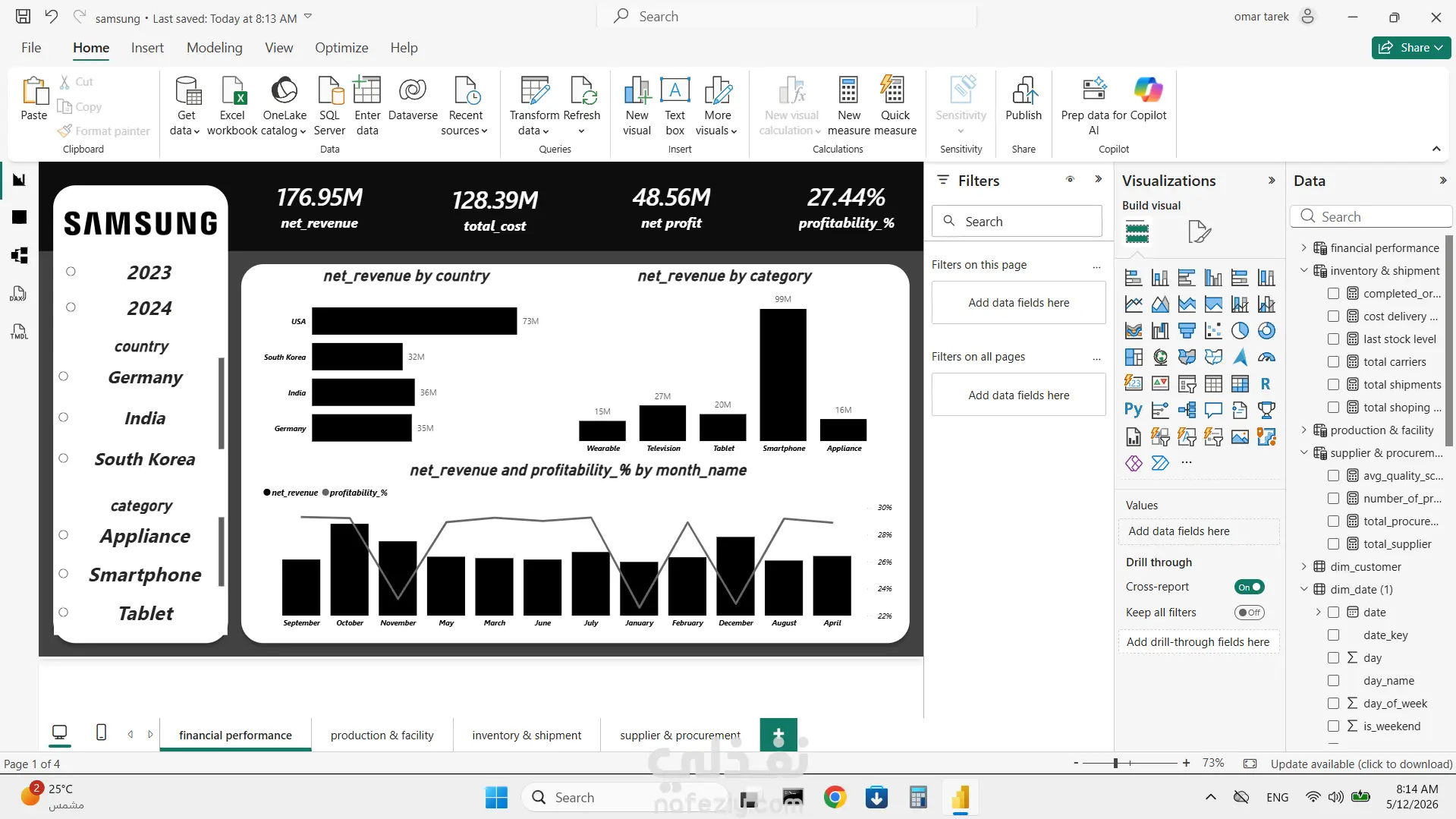Open TMDL view in left sidebar
The width and height of the screenshot is (1456, 819).
[20, 332]
